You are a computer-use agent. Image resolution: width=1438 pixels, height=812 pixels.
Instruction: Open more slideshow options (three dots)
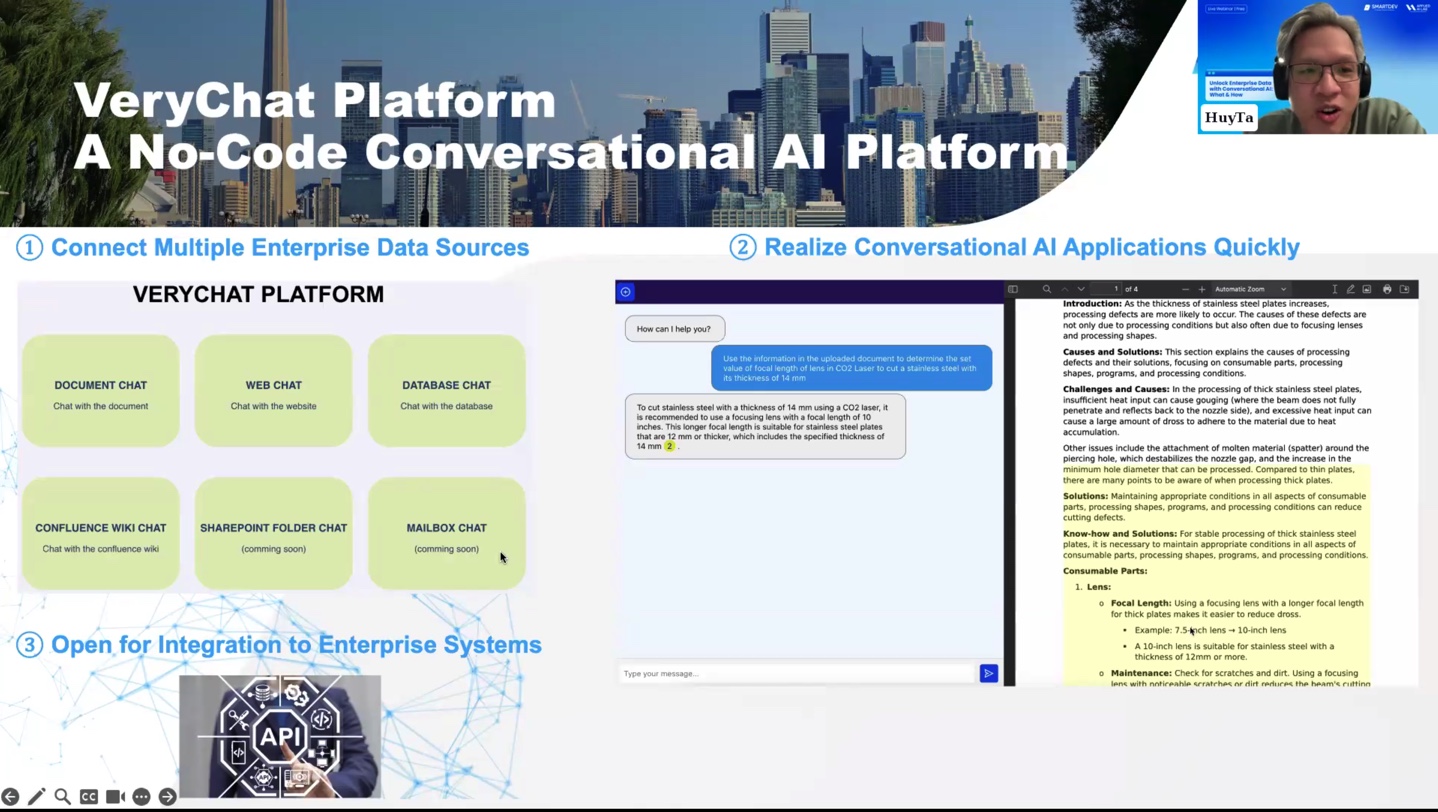tap(141, 797)
